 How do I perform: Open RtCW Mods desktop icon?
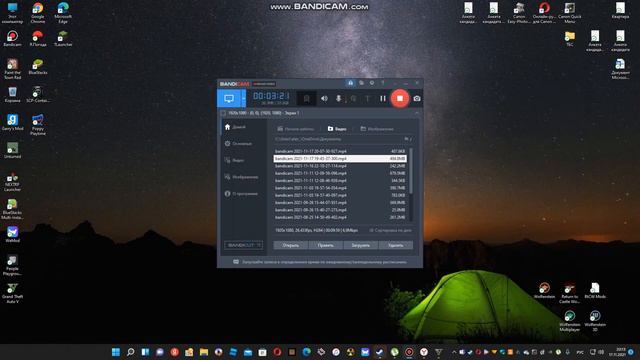pyautogui.click(x=595, y=291)
